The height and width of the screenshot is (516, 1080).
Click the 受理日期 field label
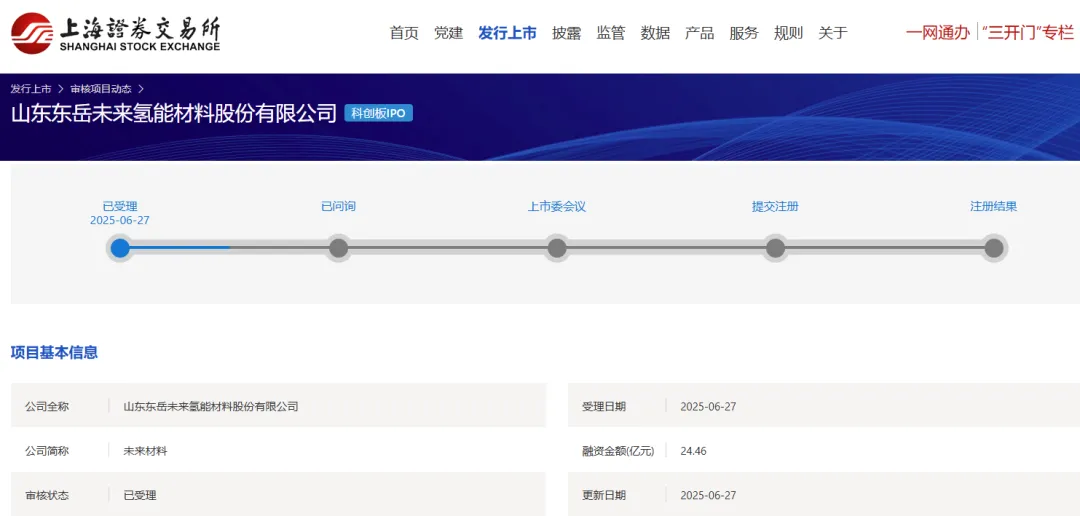[x=604, y=406]
